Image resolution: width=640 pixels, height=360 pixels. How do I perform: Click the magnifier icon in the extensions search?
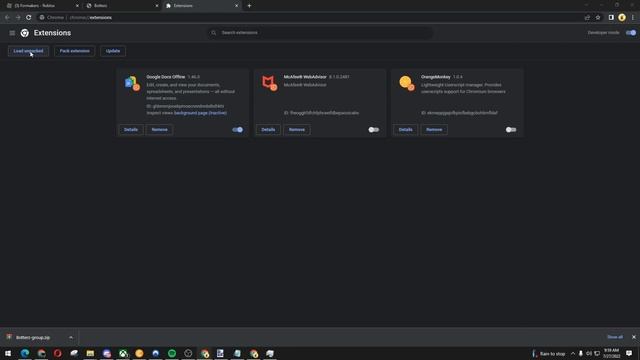213,33
